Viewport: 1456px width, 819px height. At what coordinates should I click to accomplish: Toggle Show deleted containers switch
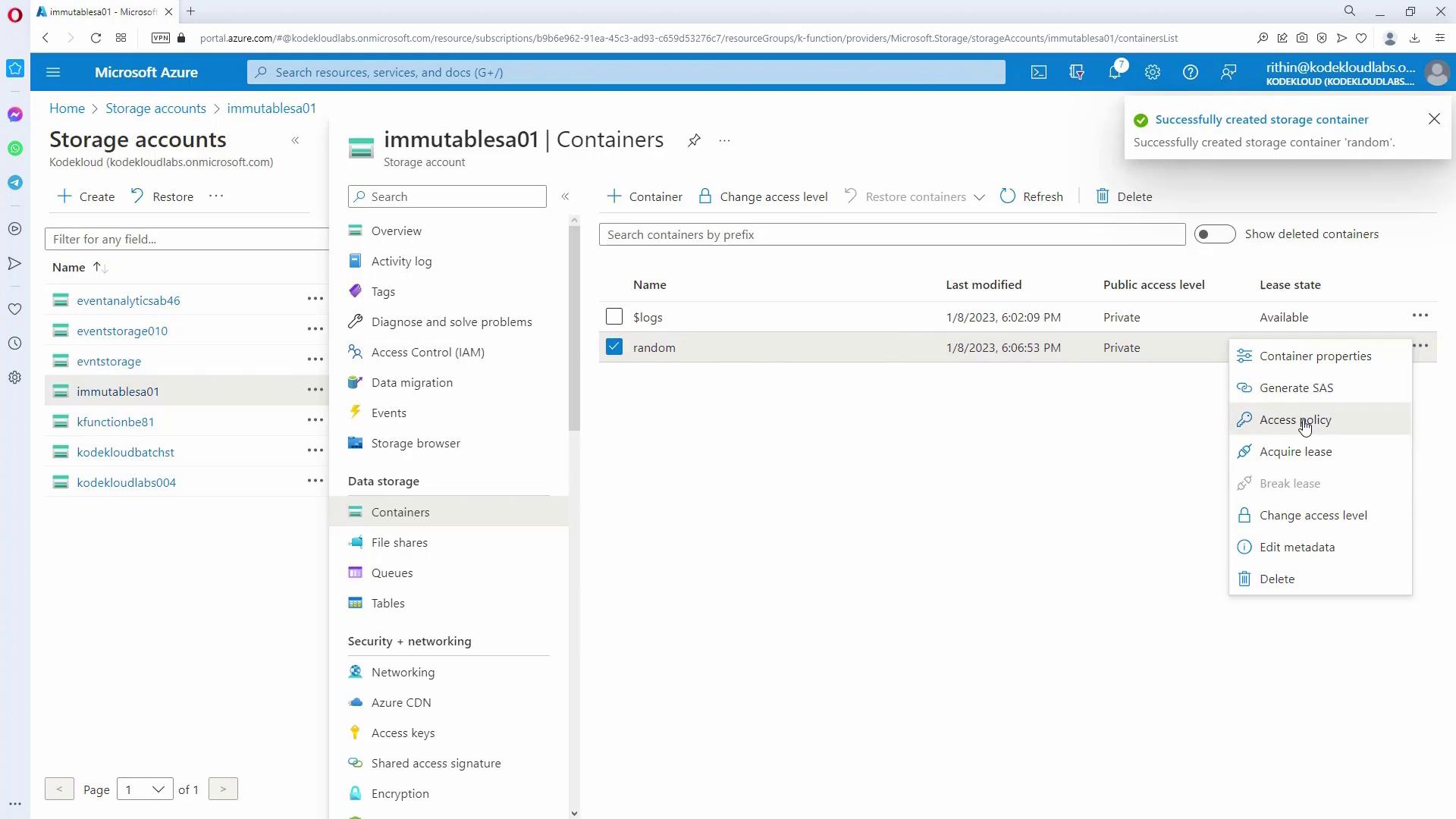coord(1214,234)
